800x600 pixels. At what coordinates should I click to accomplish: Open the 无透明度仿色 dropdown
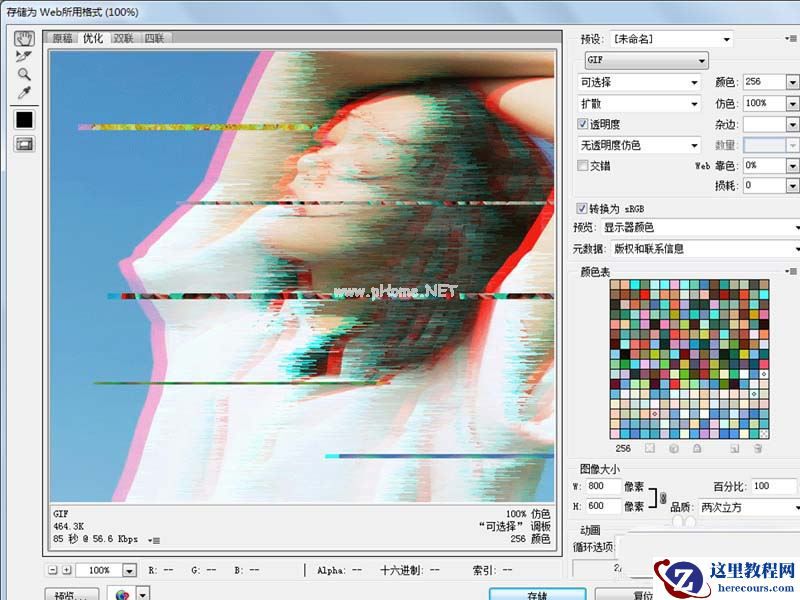[639, 145]
